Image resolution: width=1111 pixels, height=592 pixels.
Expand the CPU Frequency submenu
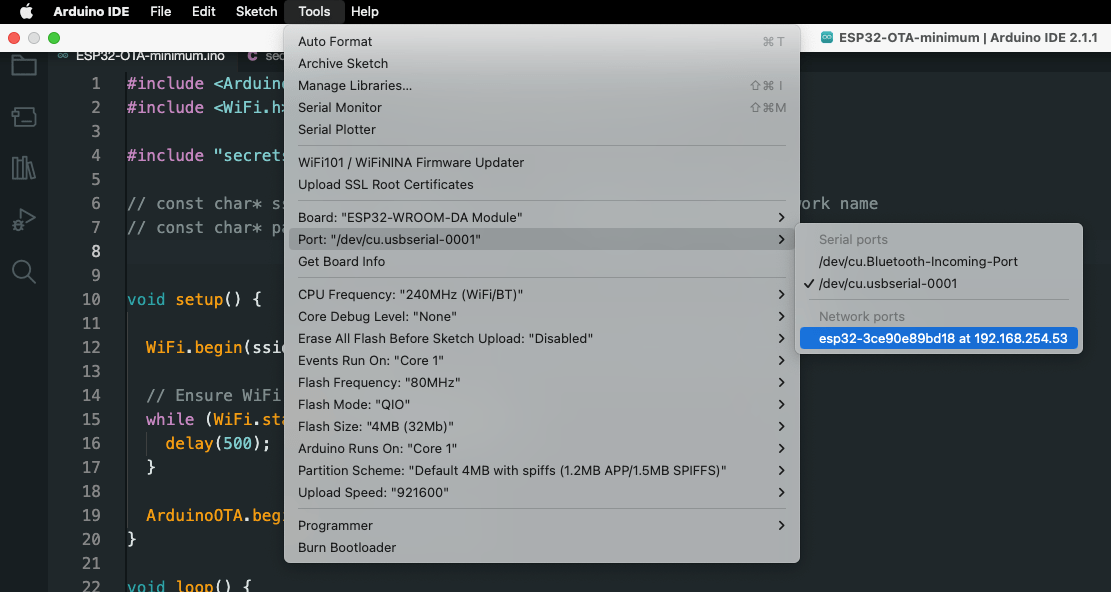point(542,295)
